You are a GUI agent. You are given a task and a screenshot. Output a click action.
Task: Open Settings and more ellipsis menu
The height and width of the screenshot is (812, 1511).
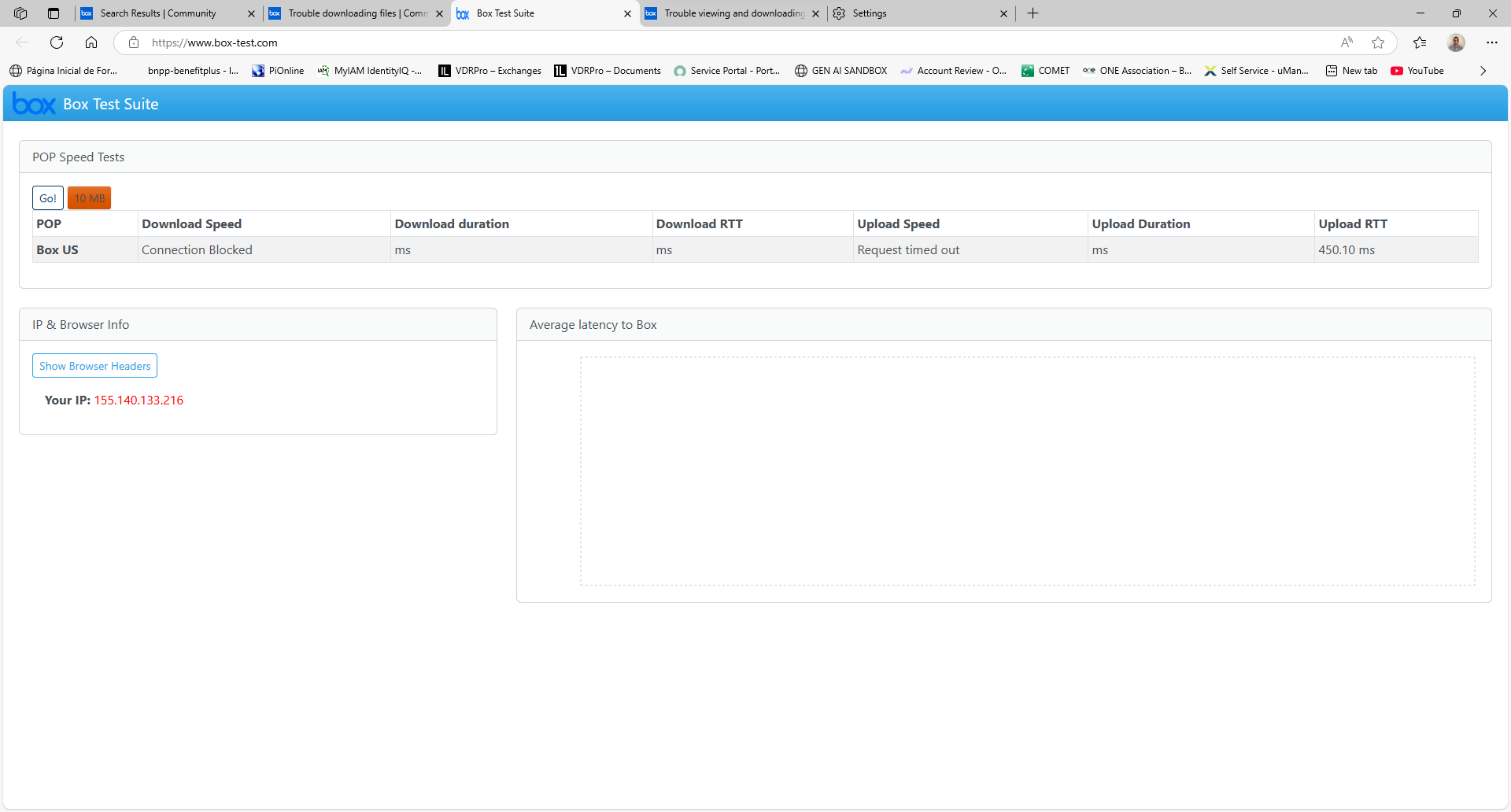1492,42
